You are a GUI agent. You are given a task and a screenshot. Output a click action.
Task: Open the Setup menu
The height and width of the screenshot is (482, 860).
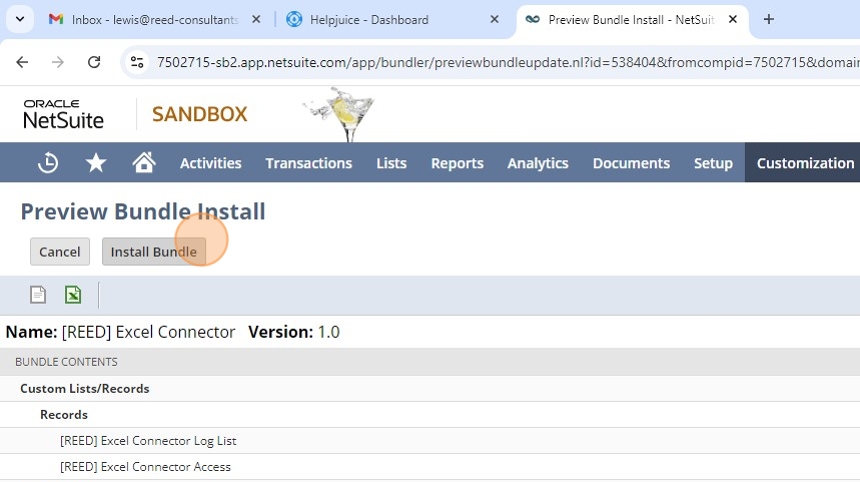click(713, 163)
